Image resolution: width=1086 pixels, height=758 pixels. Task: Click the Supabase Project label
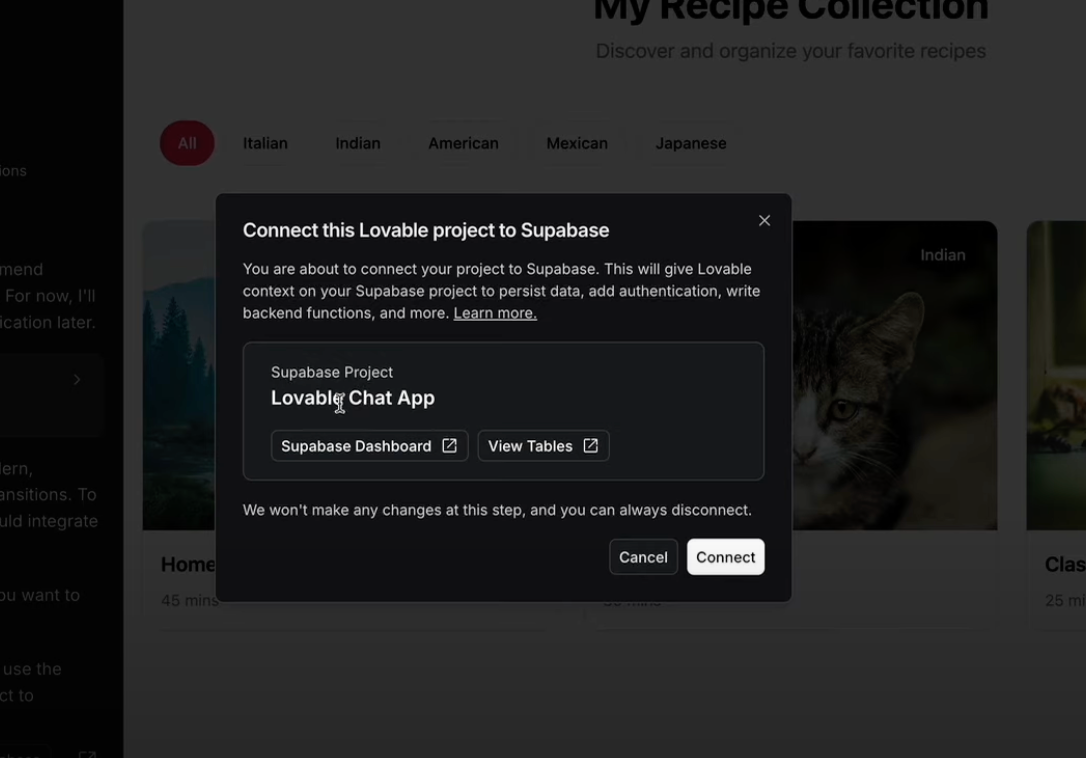click(x=332, y=372)
